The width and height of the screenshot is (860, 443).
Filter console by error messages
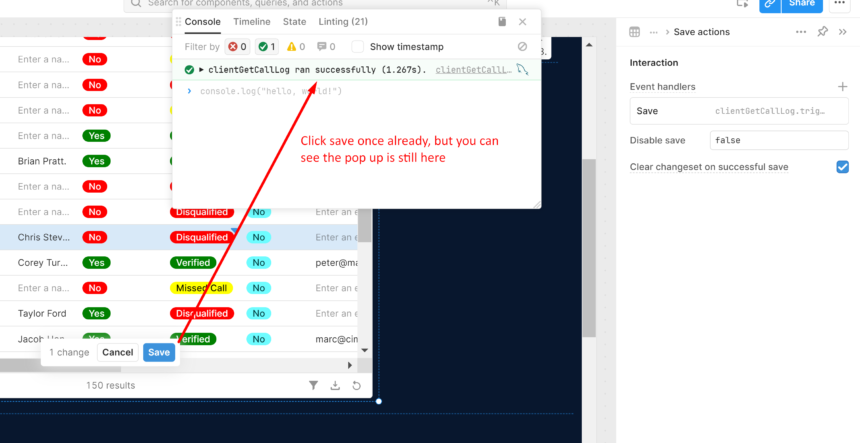(x=237, y=47)
